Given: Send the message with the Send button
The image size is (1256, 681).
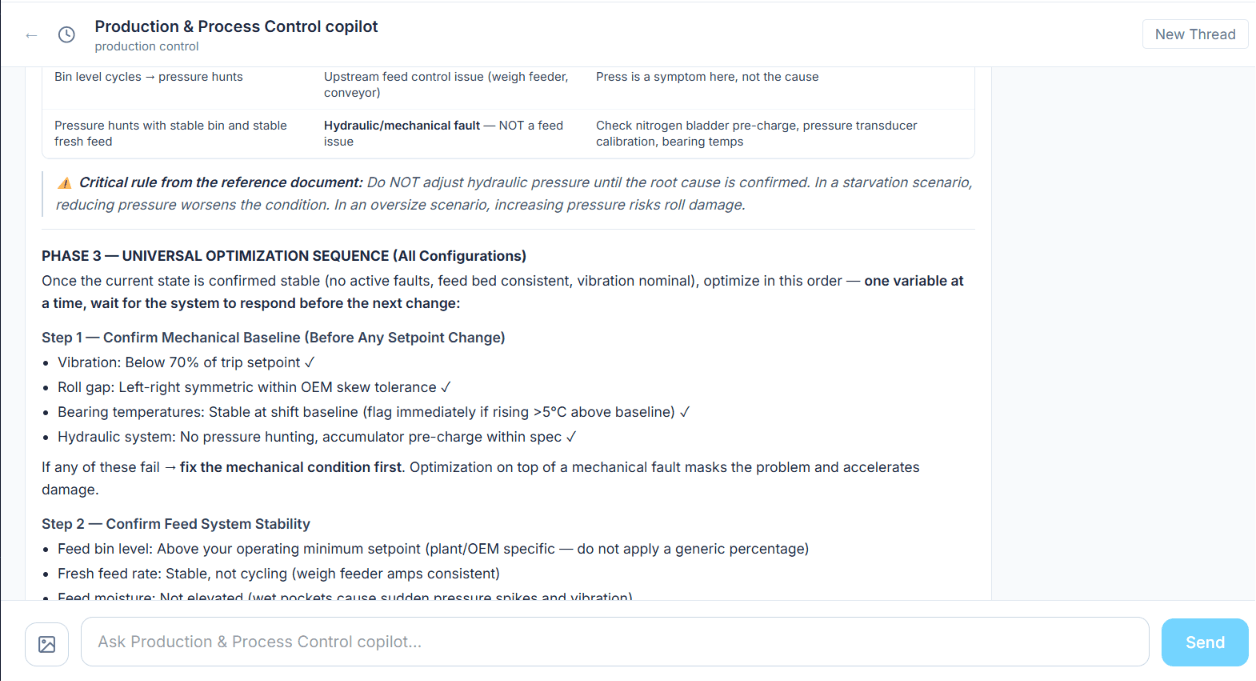Looking at the screenshot, I should tap(1205, 643).
